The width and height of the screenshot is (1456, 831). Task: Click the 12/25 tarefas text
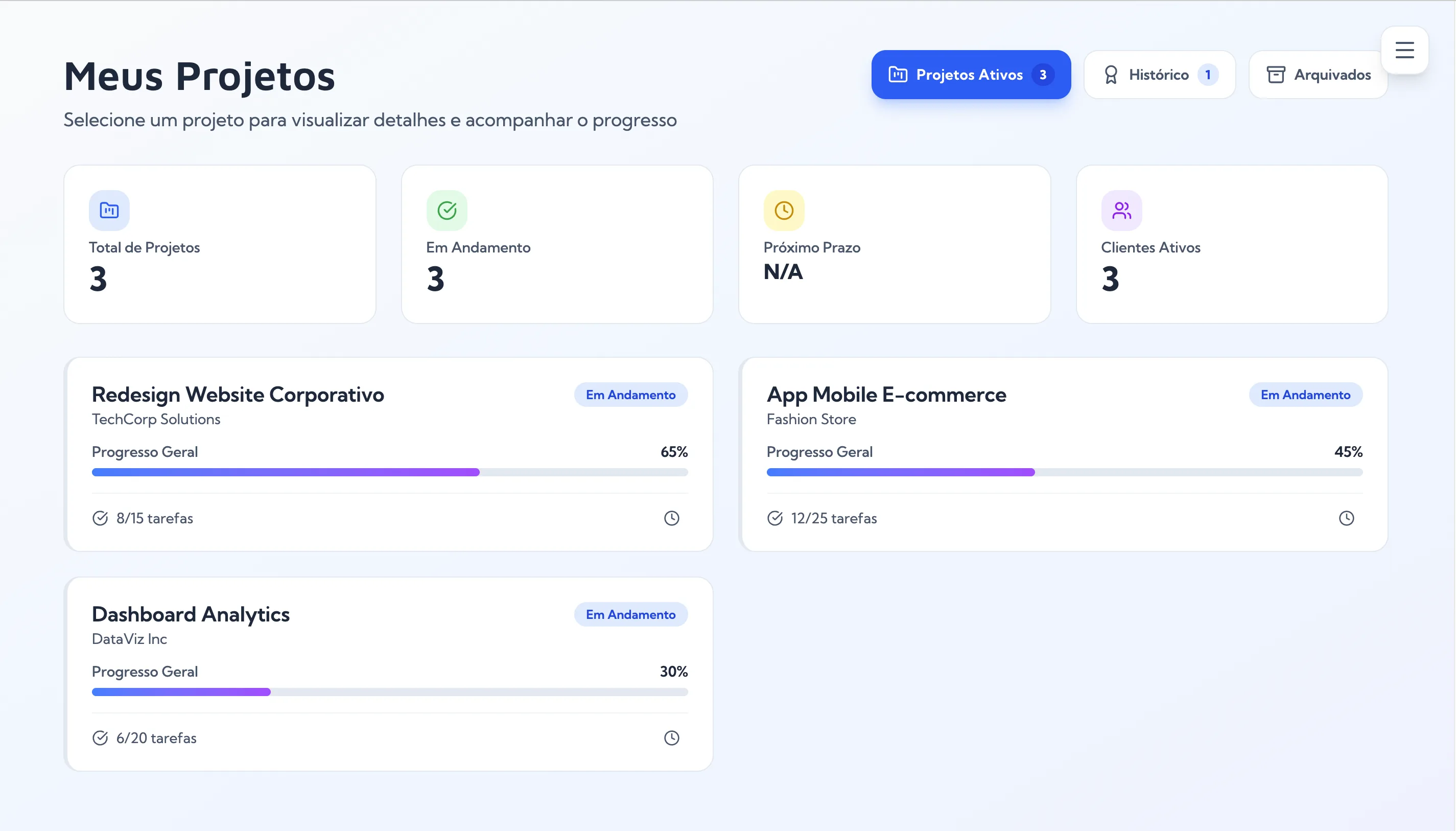[834, 518]
